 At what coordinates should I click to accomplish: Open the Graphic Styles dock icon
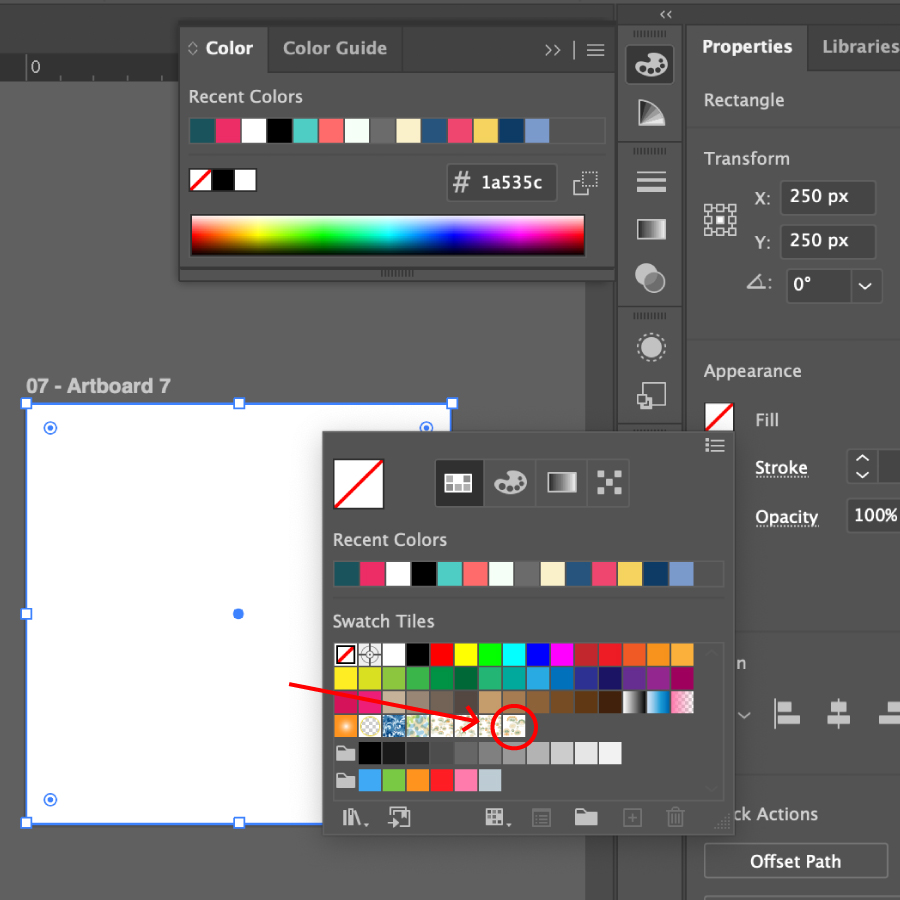651,395
